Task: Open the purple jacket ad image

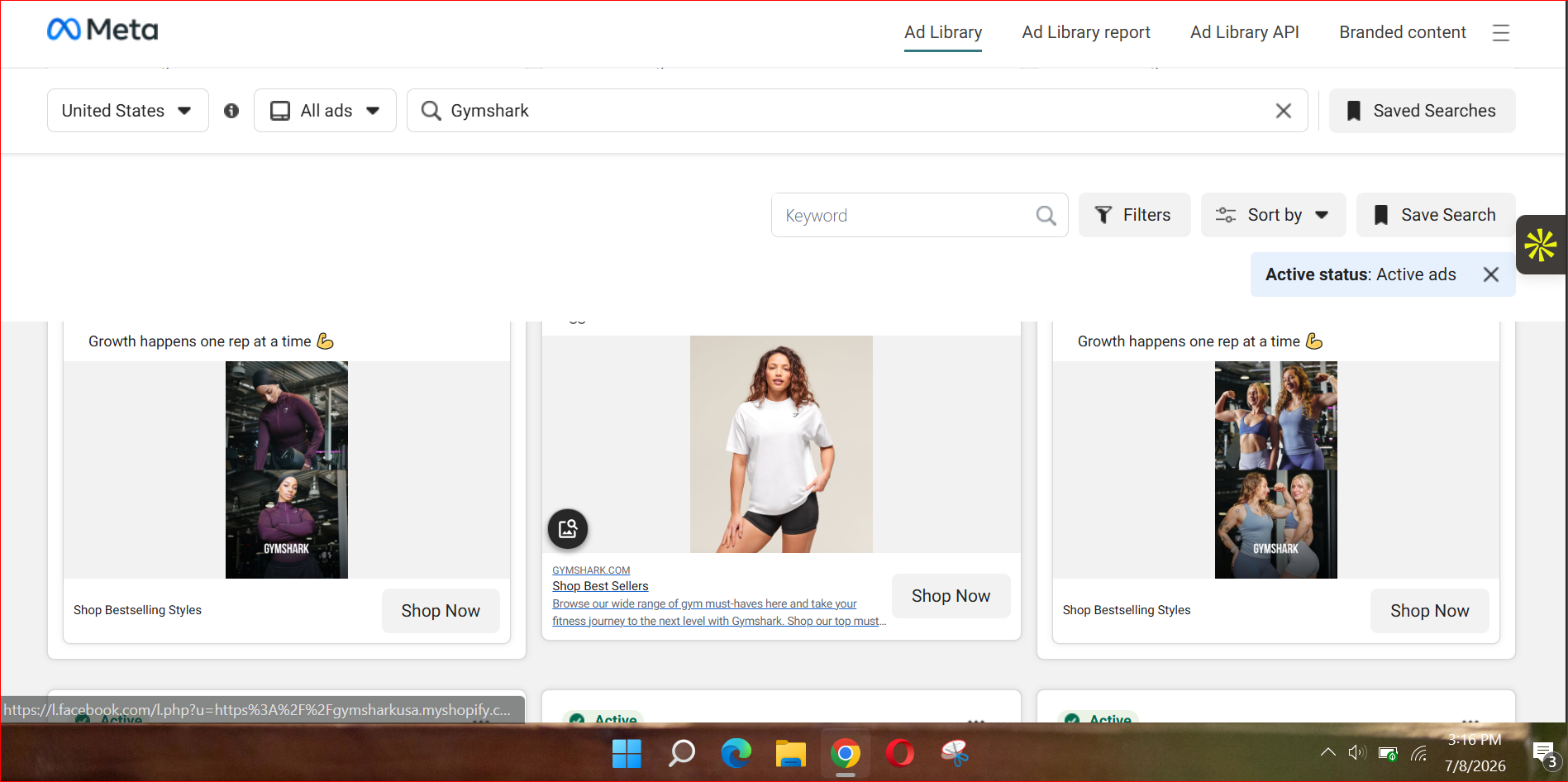Action: 287,470
